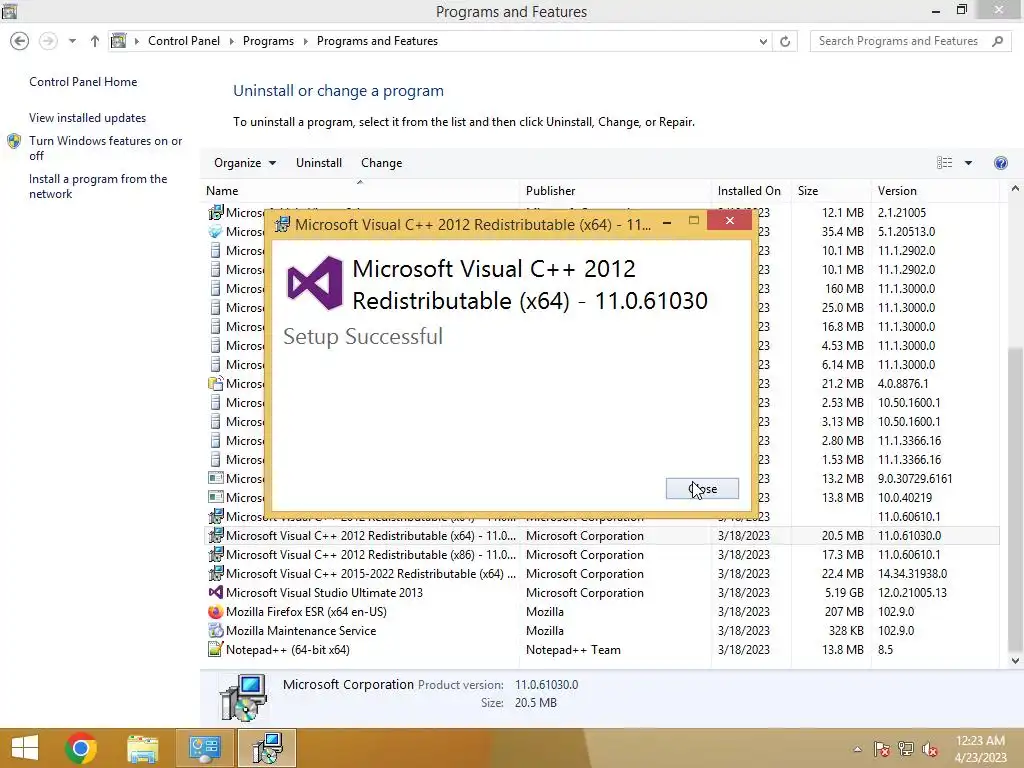
Task: Switch to the setup installer taskbar button
Action: tap(267, 748)
